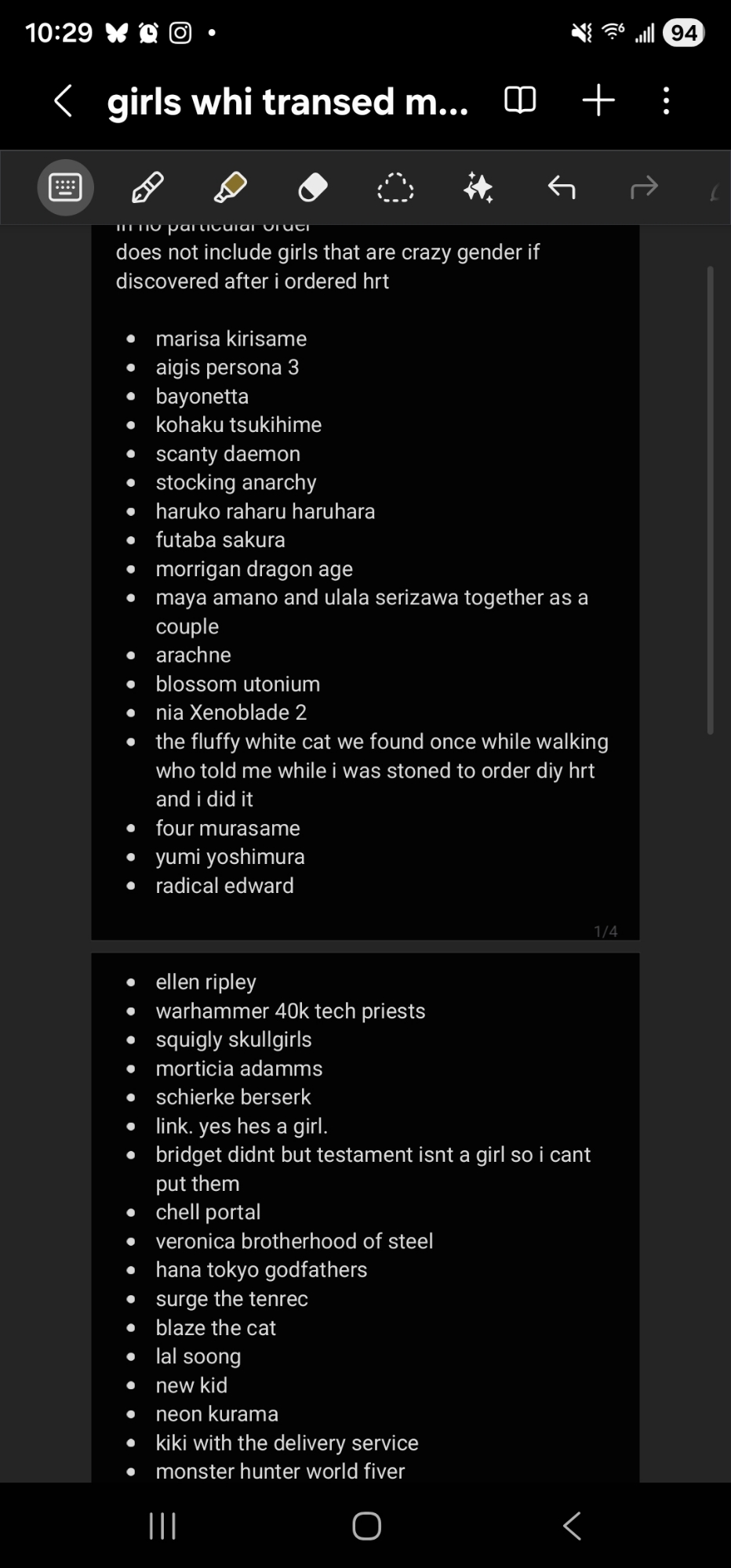Activate the Lasso selection tool

[395, 188]
